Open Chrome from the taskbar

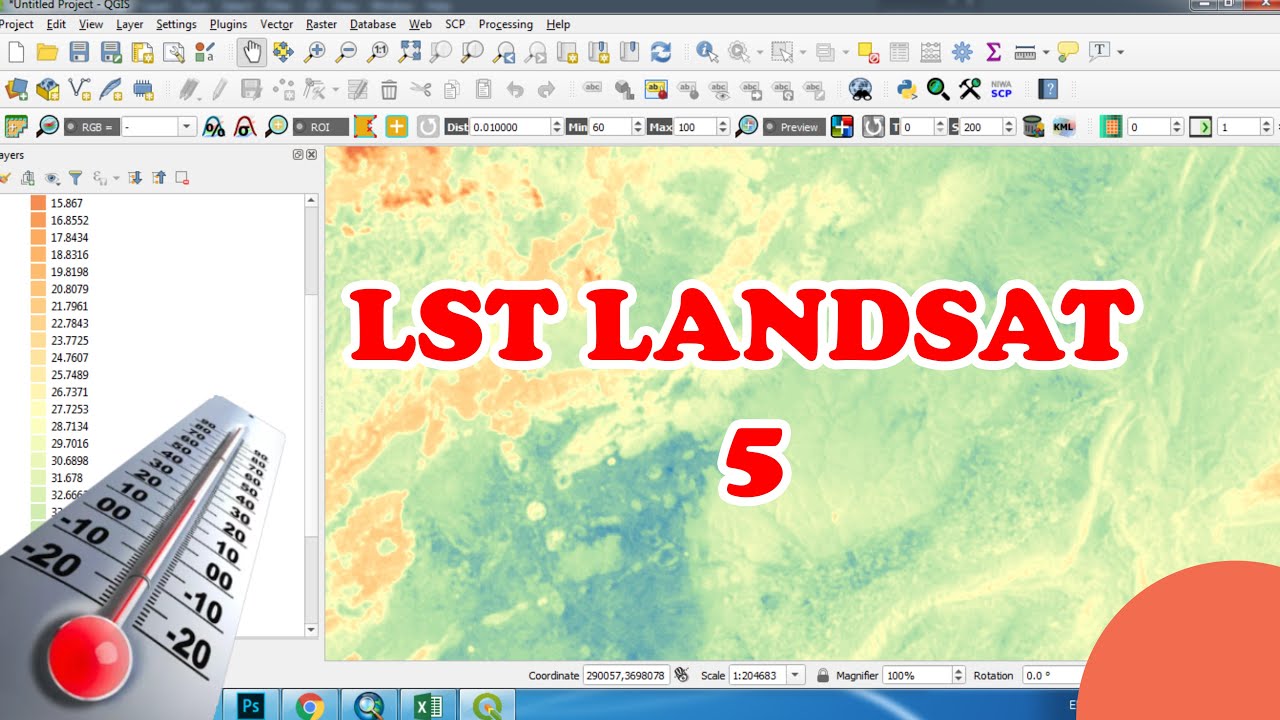tap(309, 706)
